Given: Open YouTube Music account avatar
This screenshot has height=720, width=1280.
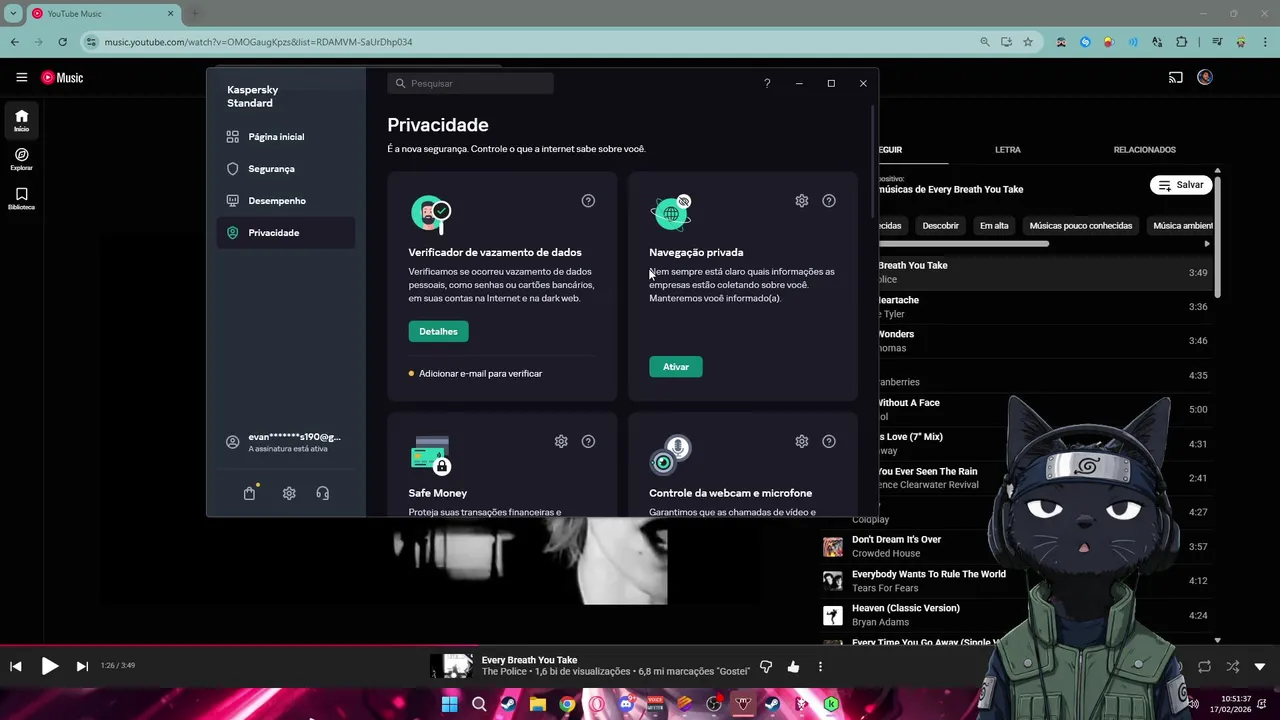Looking at the screenshot, I should (1205, 77).
